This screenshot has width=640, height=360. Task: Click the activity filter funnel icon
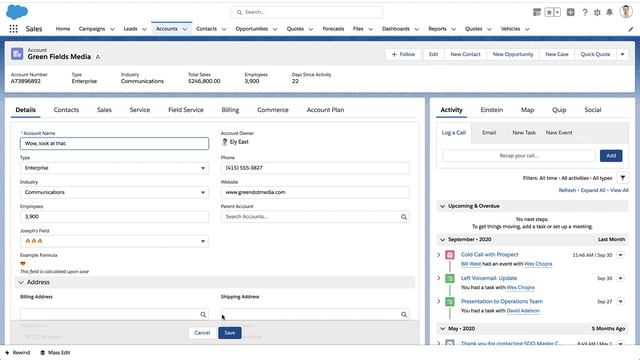[x=622, y=178]
